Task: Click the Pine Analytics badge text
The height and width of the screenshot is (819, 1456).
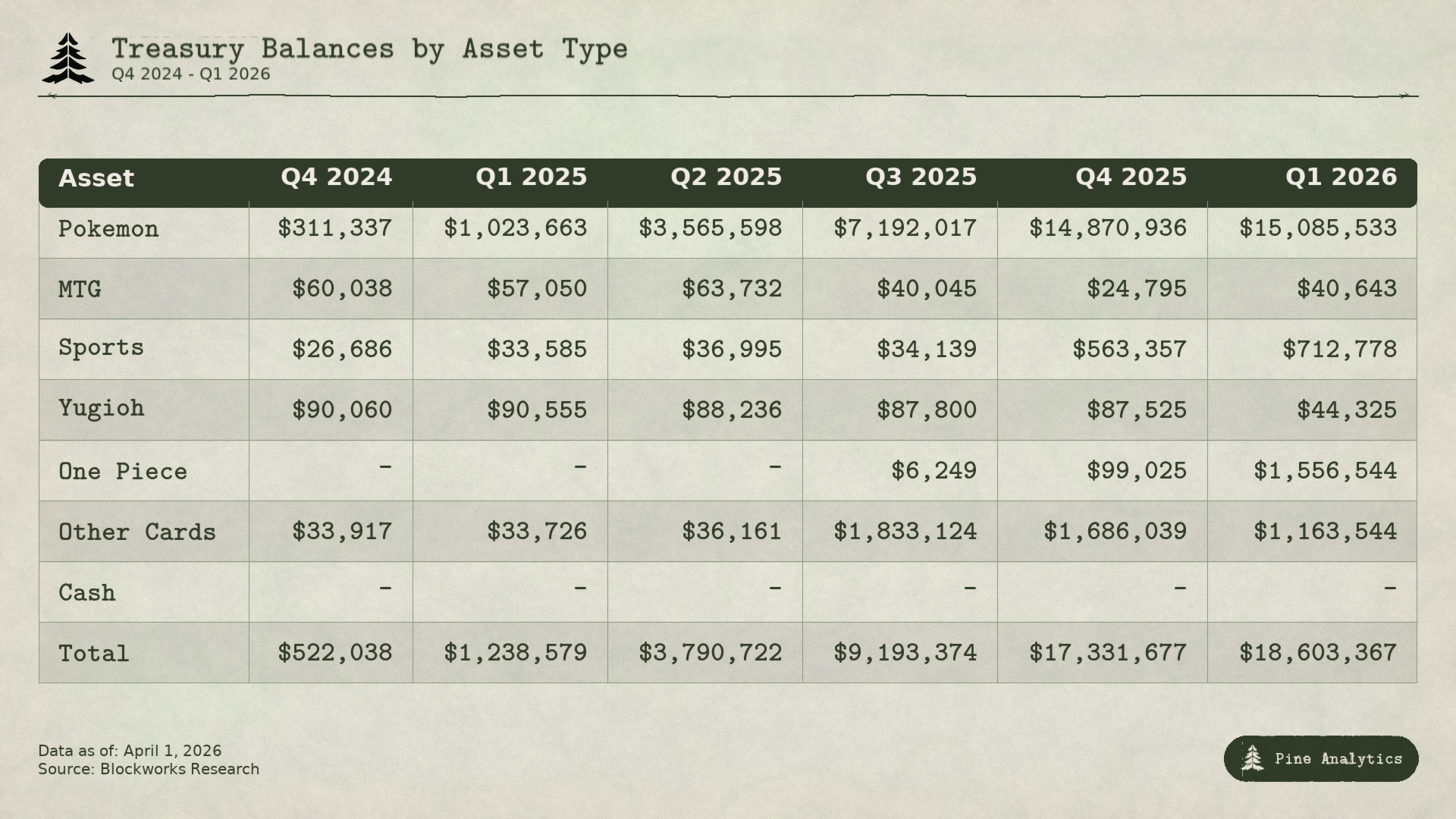Action: pos(1338,759)
